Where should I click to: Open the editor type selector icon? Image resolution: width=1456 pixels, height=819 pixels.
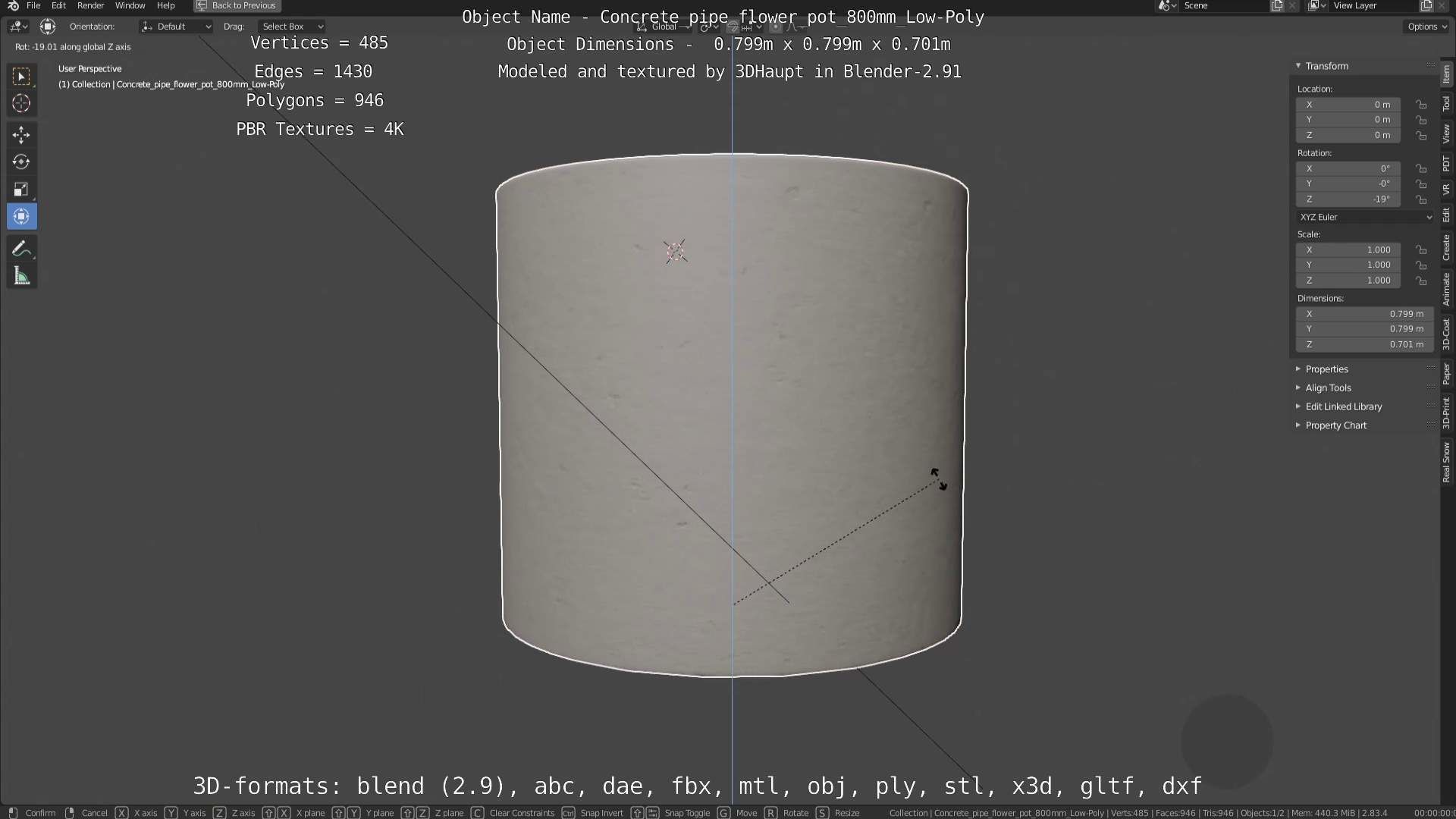point(18,27)
